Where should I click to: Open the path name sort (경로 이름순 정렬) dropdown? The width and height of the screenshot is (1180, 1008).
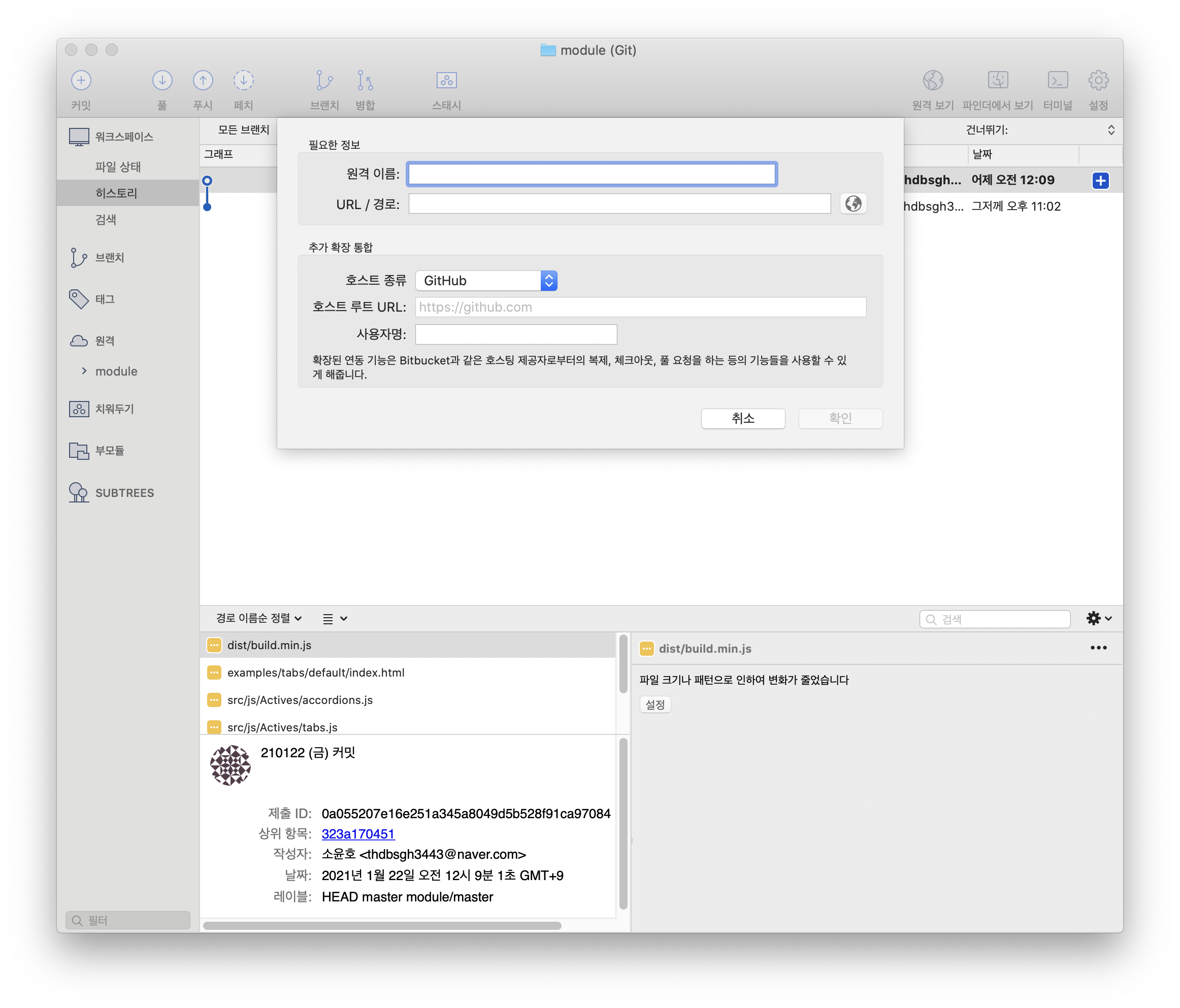coord(258,618)
